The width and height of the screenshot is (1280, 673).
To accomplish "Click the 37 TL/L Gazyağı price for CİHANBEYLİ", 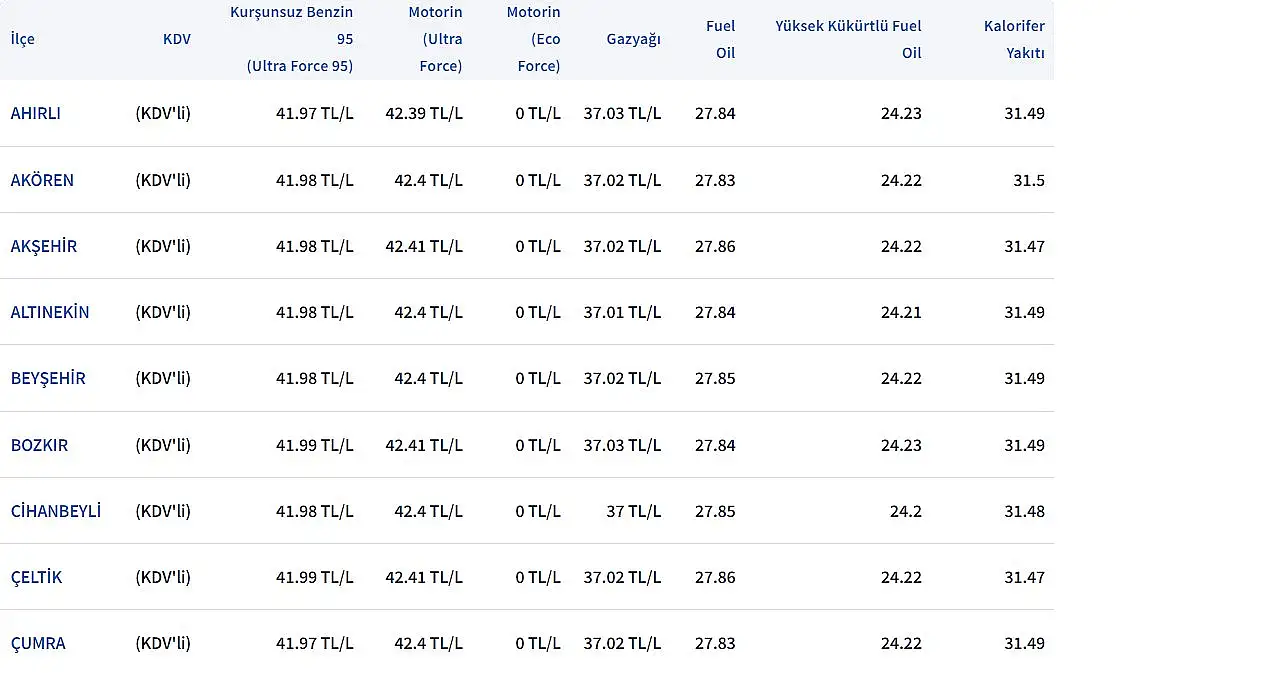I will 633,511.
